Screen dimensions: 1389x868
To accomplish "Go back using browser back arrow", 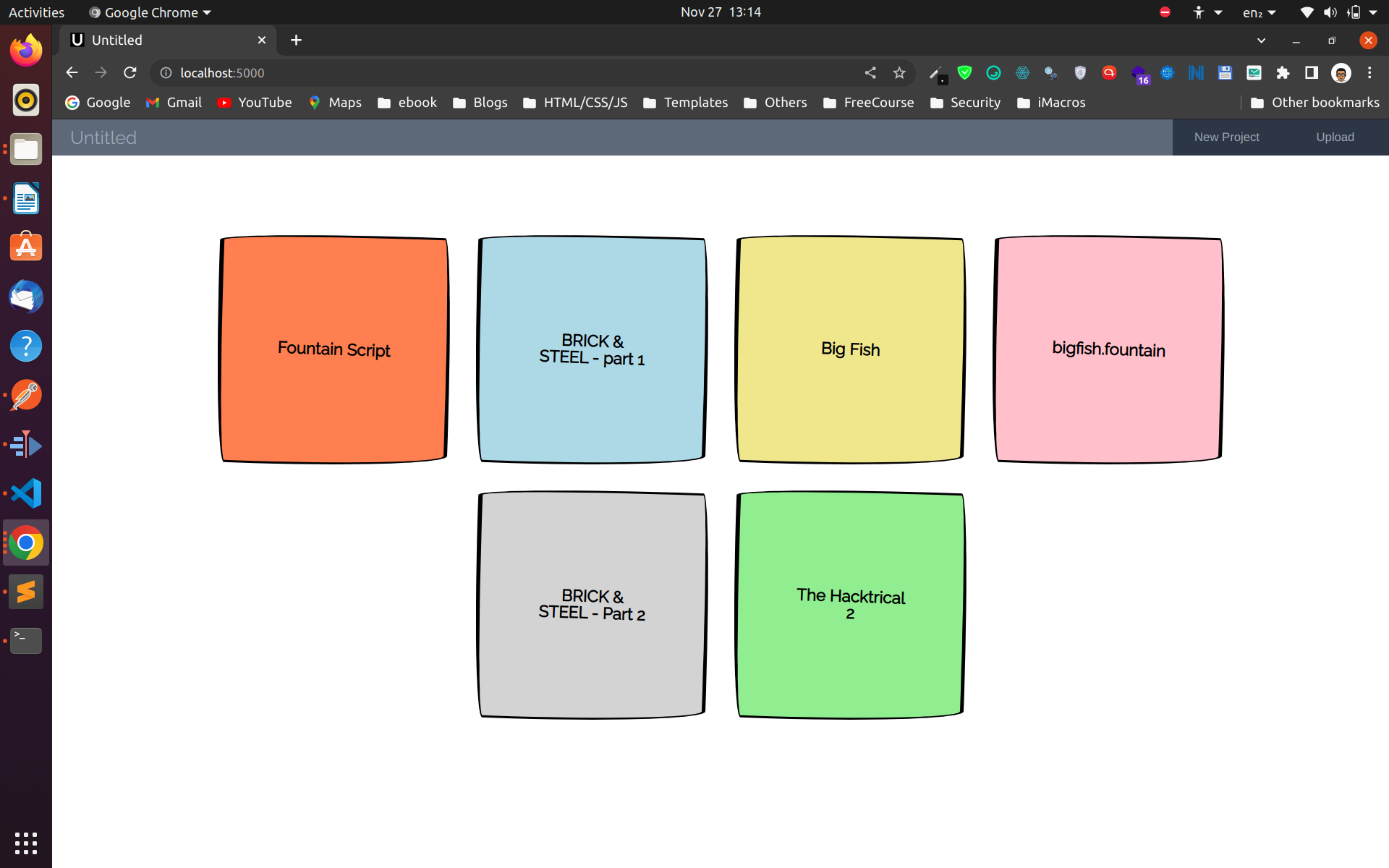I will point(72,73).
